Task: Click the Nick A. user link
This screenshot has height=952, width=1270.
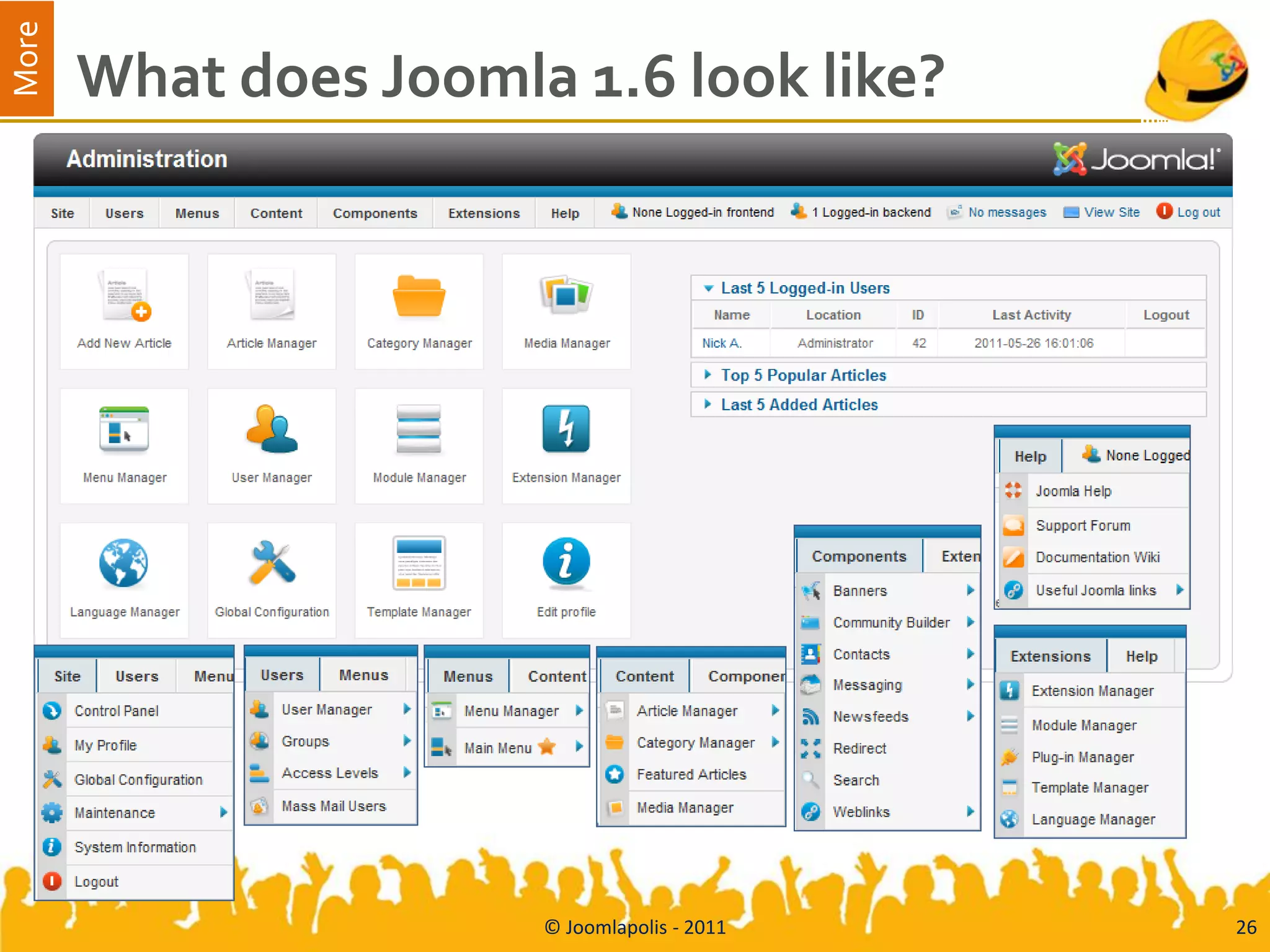Action: (x=722, y=343)
